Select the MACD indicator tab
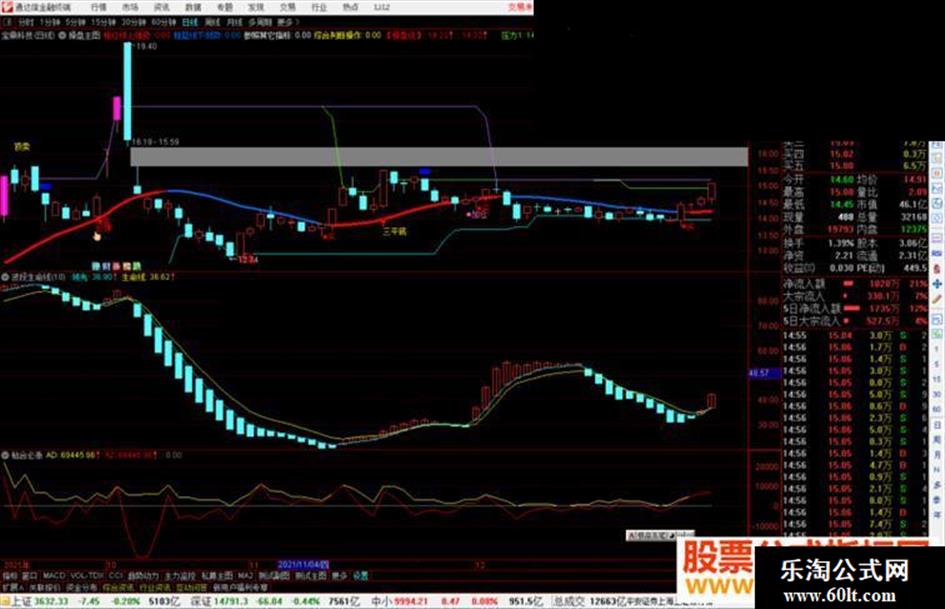Screen dimensions: 945x609 coord(54,576)
